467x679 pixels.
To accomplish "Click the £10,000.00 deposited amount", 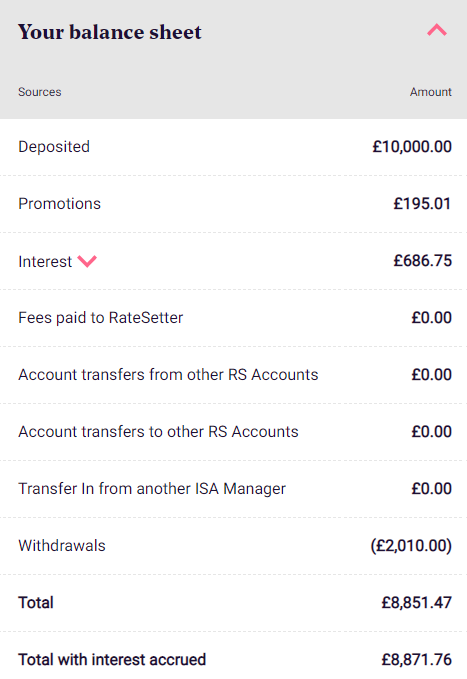I will [412, 147].
